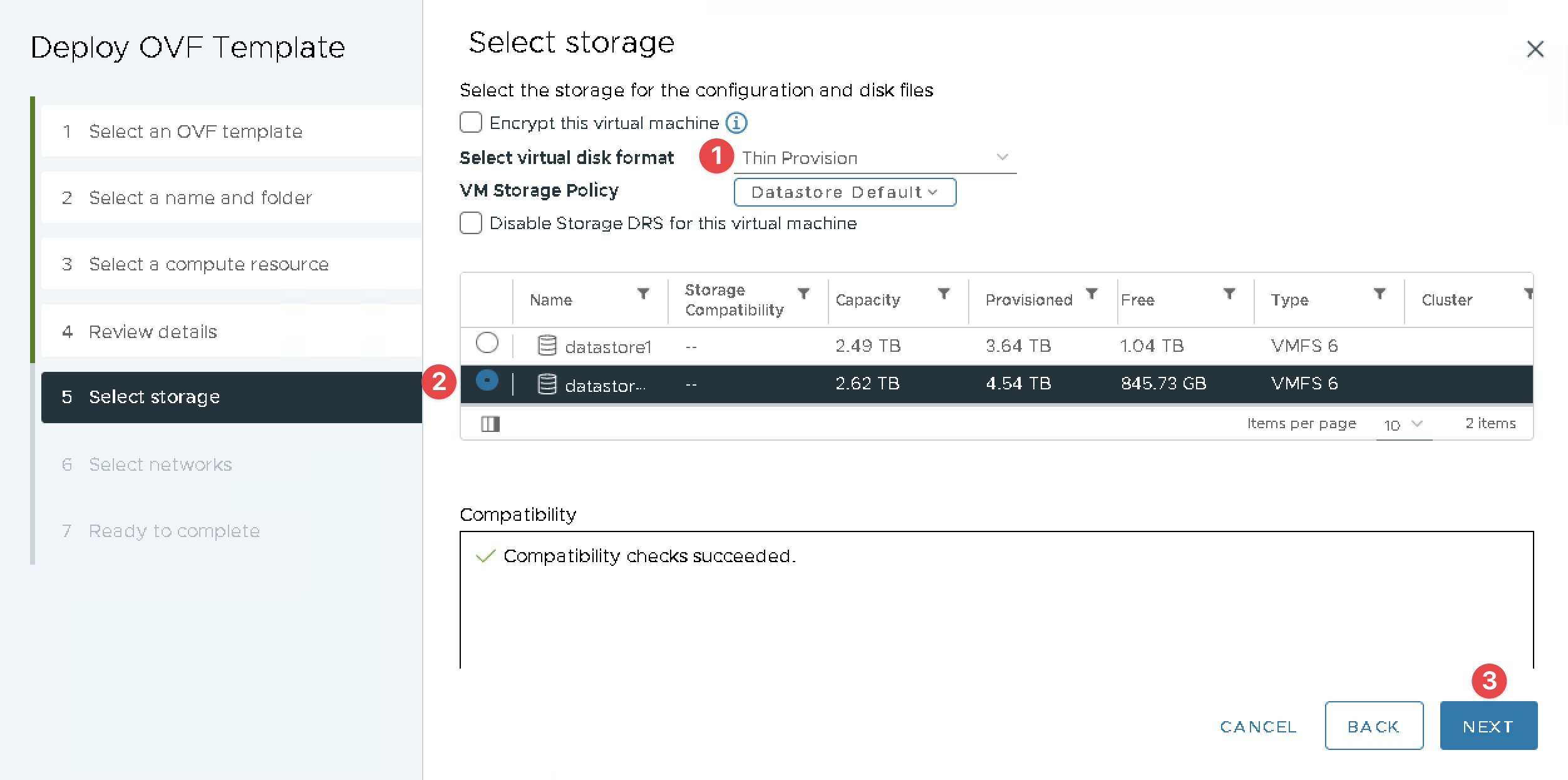Check Disable Storage DRS for this VM
The image size is (1568, 780).
[x=471, y=223]
